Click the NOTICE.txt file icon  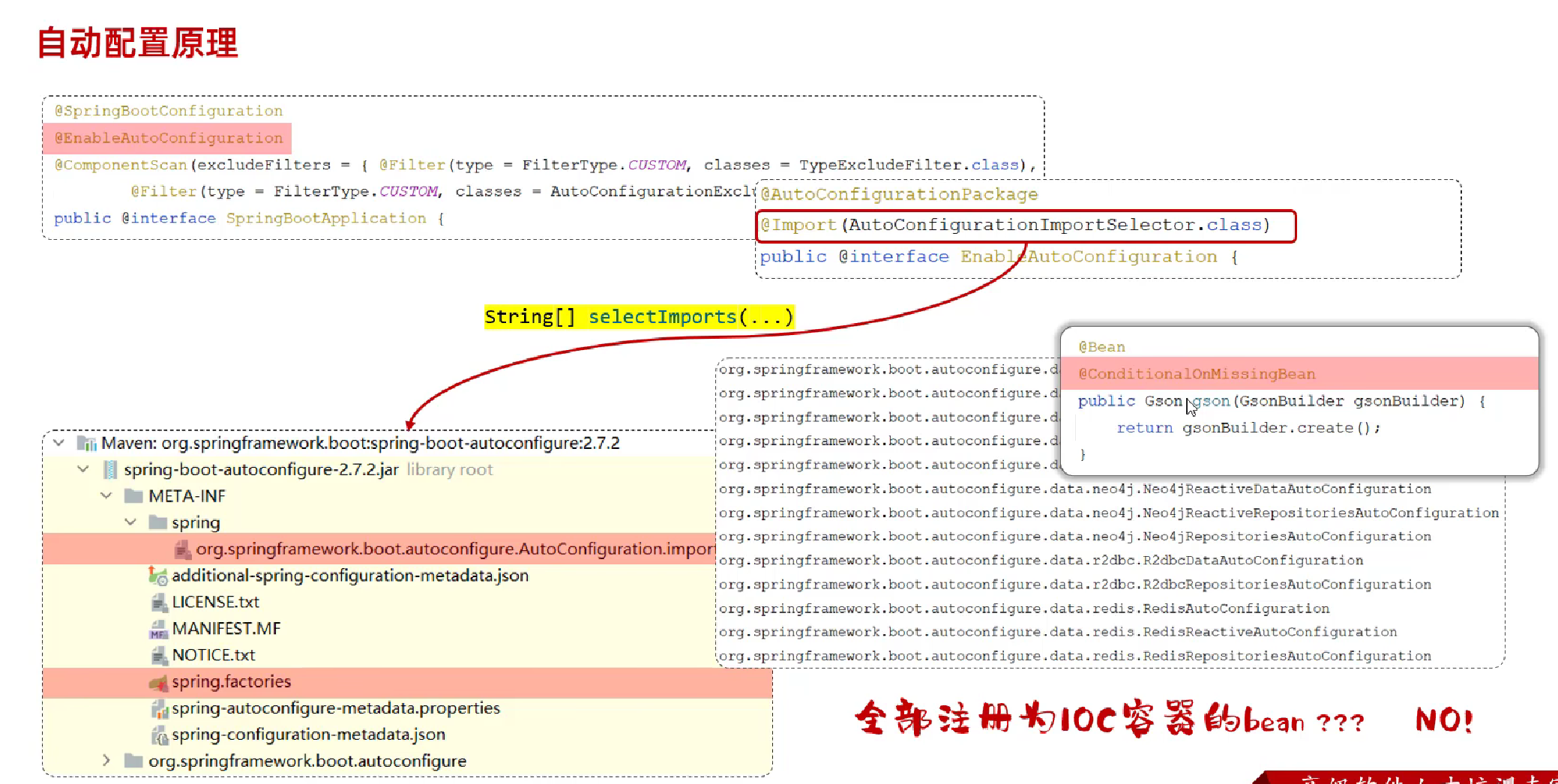159,656
